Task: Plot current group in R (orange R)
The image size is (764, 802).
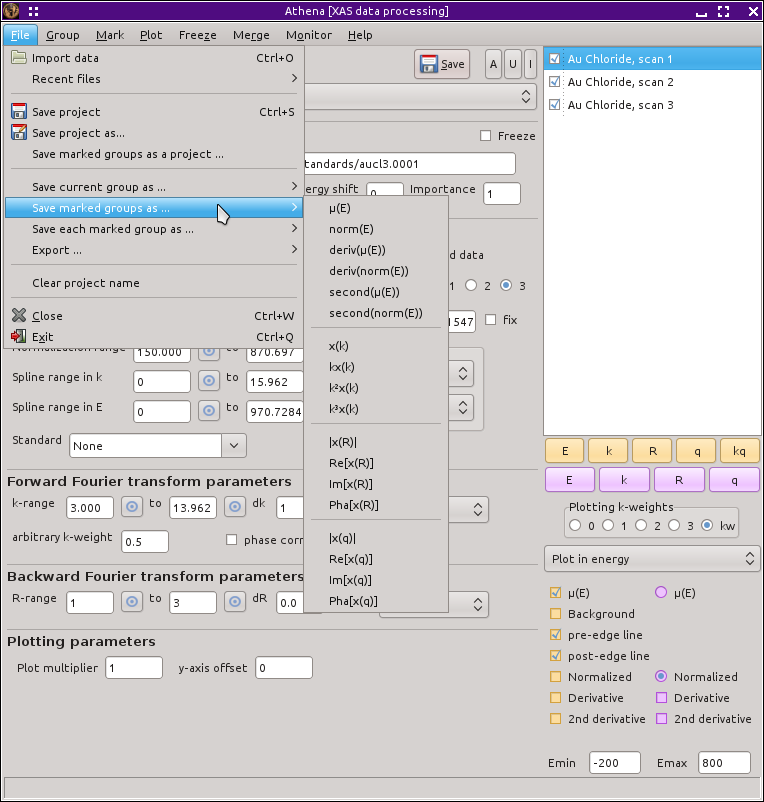Action: click(653, 451)
